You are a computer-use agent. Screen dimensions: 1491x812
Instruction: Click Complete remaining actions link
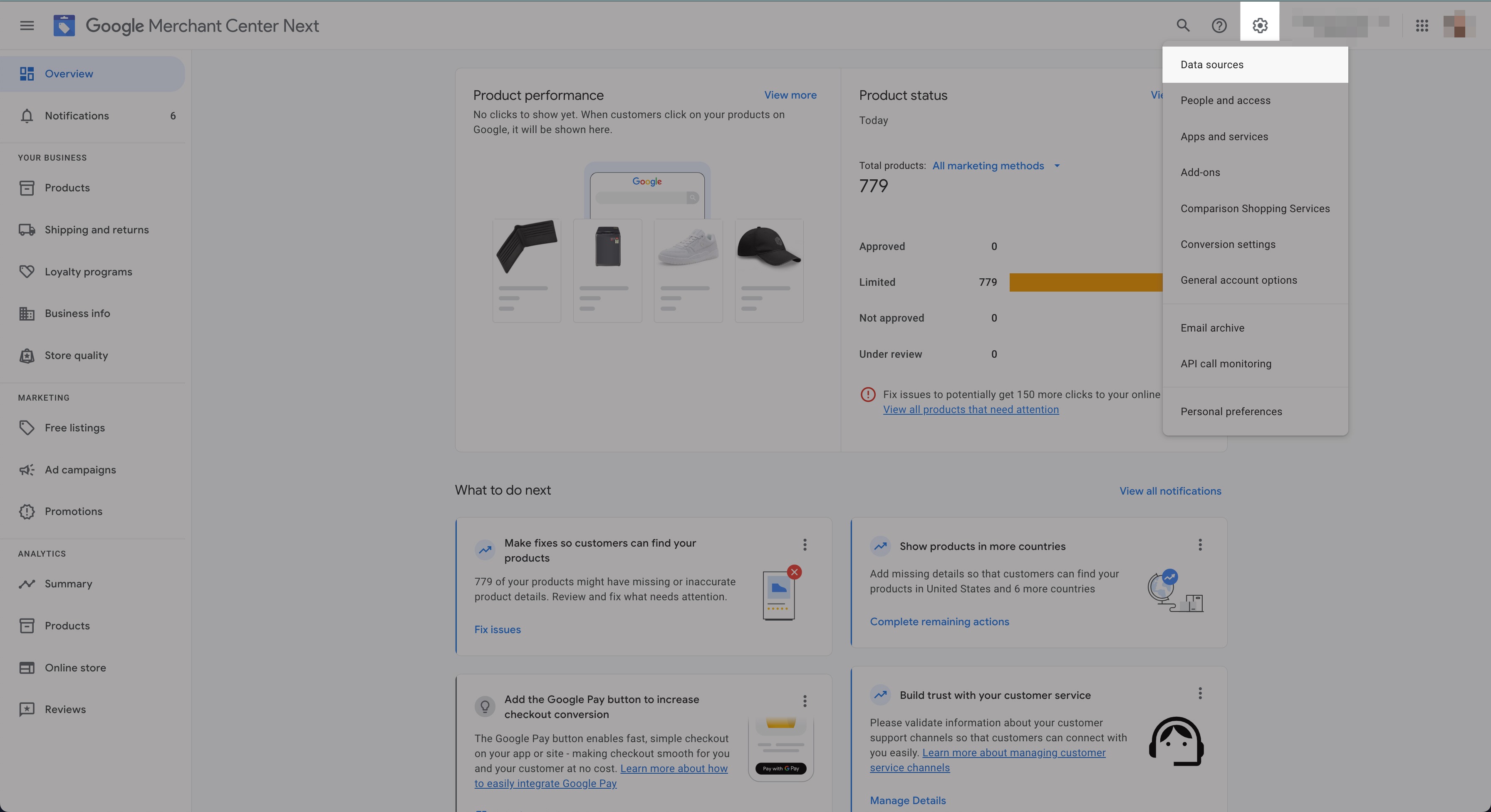coord(939,621)
